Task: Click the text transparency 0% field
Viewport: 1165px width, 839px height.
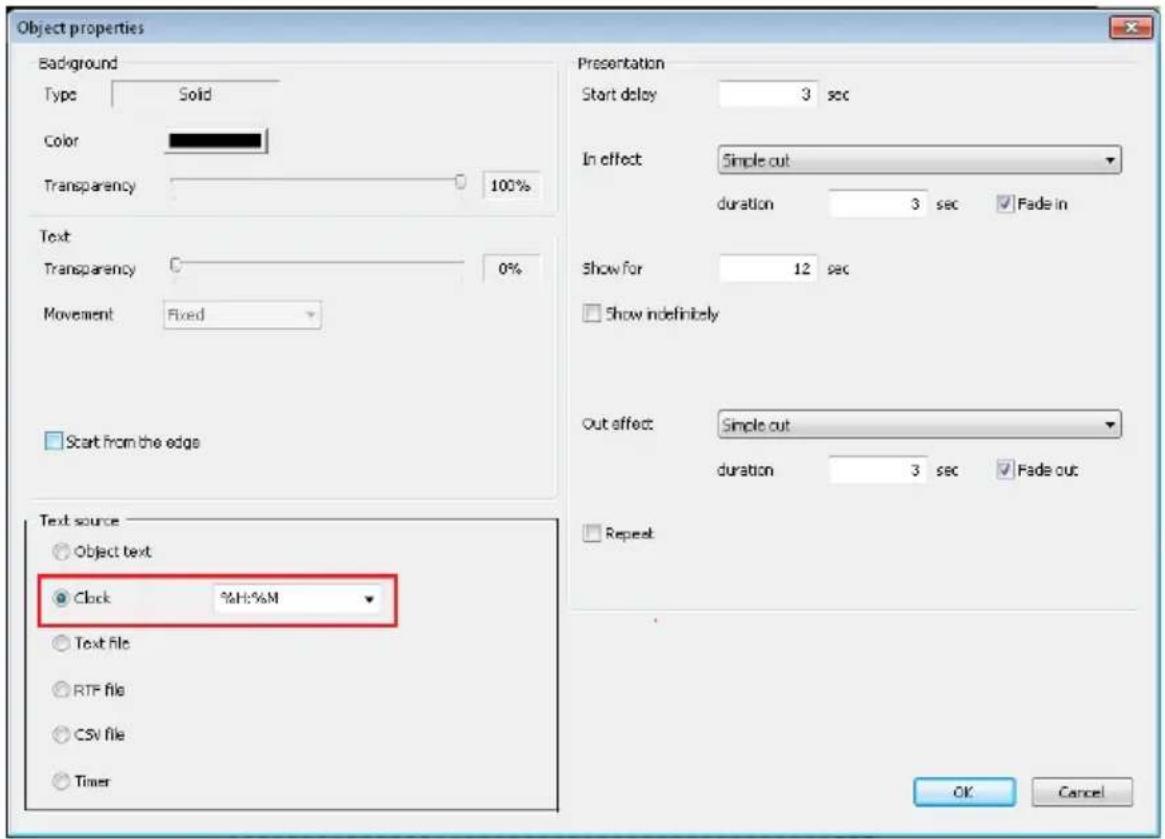Action: (511, 269)
